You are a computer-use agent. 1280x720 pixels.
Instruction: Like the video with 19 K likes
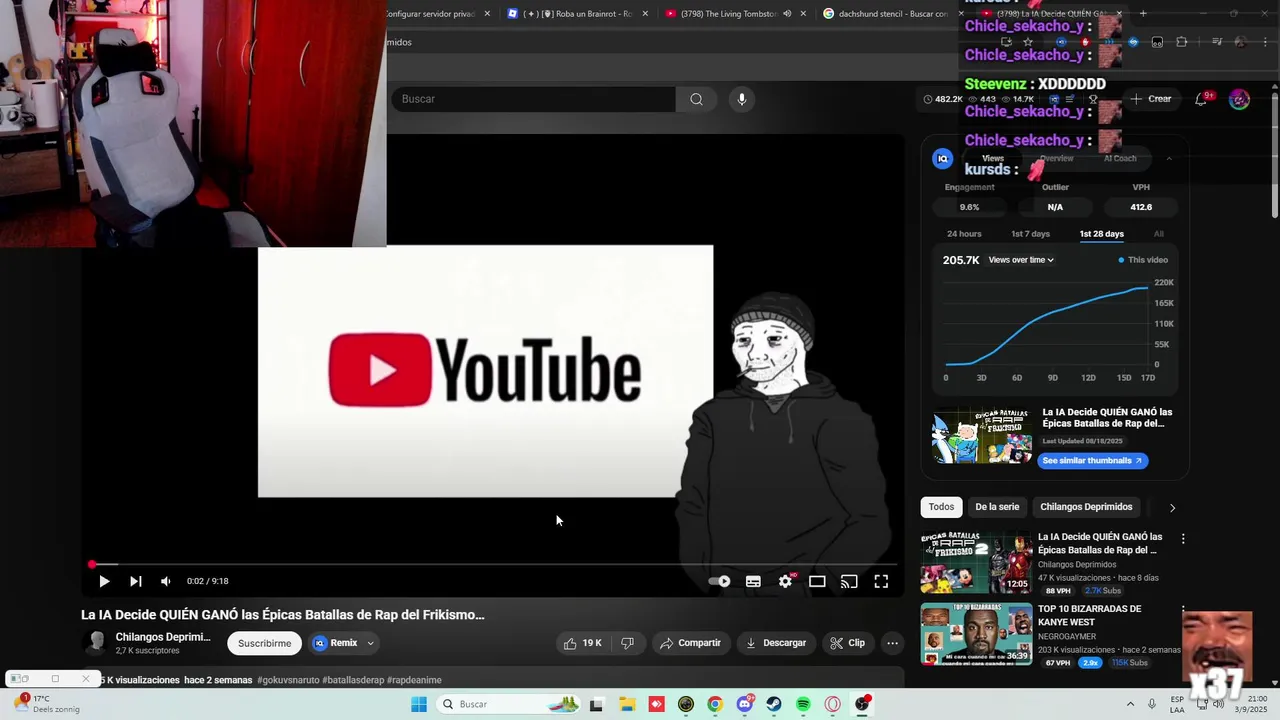tap(582, 643)
